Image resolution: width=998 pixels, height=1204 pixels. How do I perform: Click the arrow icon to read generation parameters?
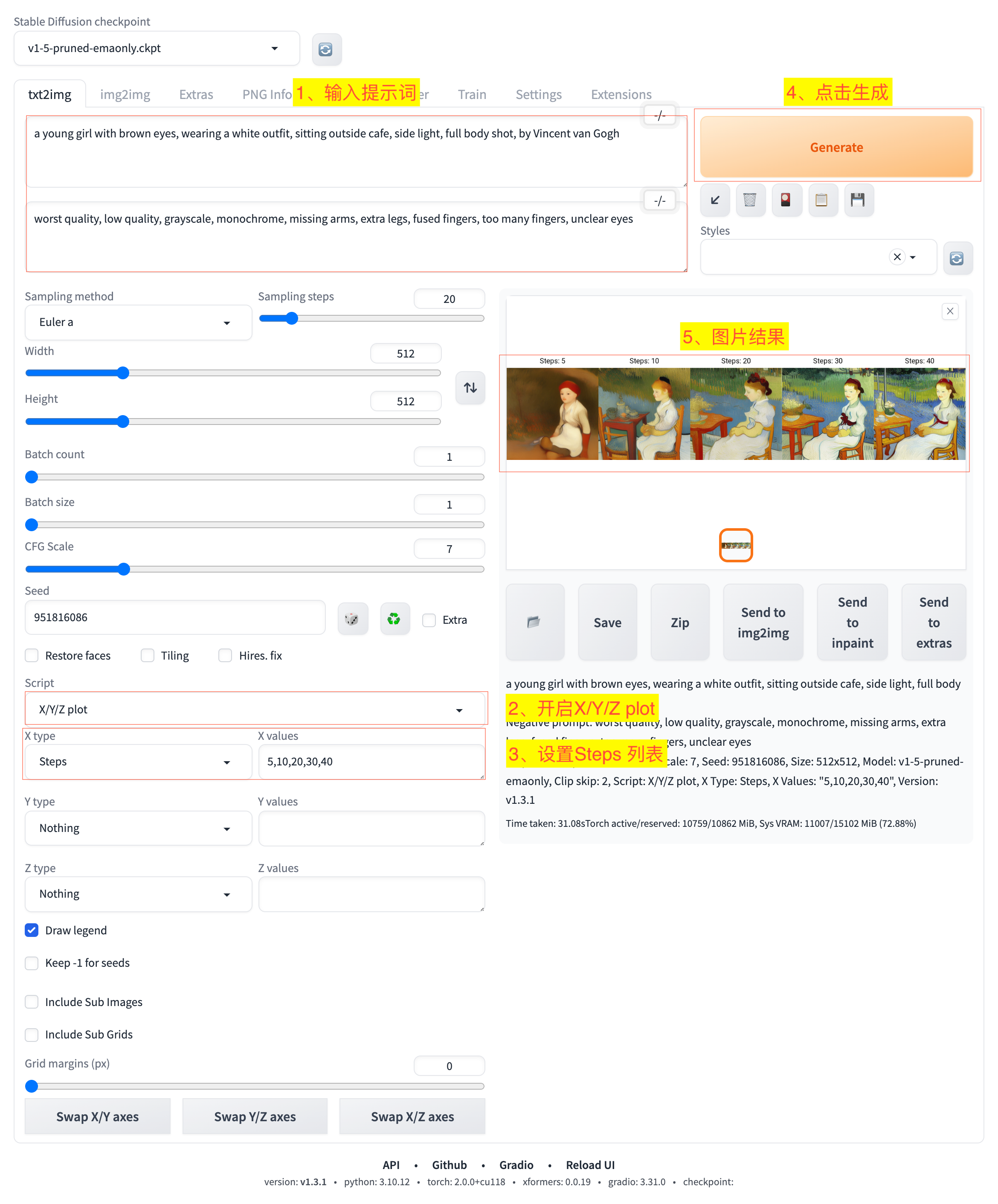click(x=715, y=200)
